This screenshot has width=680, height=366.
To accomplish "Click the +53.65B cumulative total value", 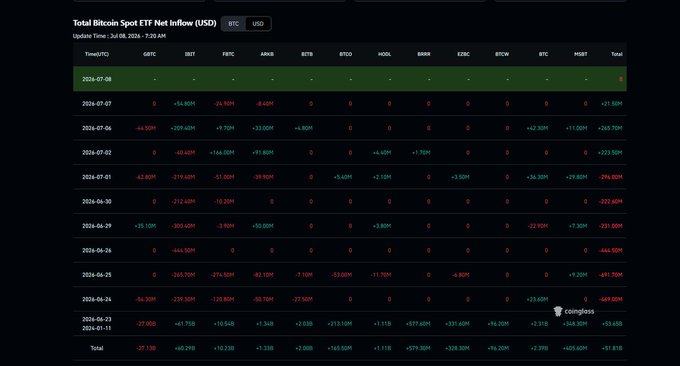I will point(612,324).
